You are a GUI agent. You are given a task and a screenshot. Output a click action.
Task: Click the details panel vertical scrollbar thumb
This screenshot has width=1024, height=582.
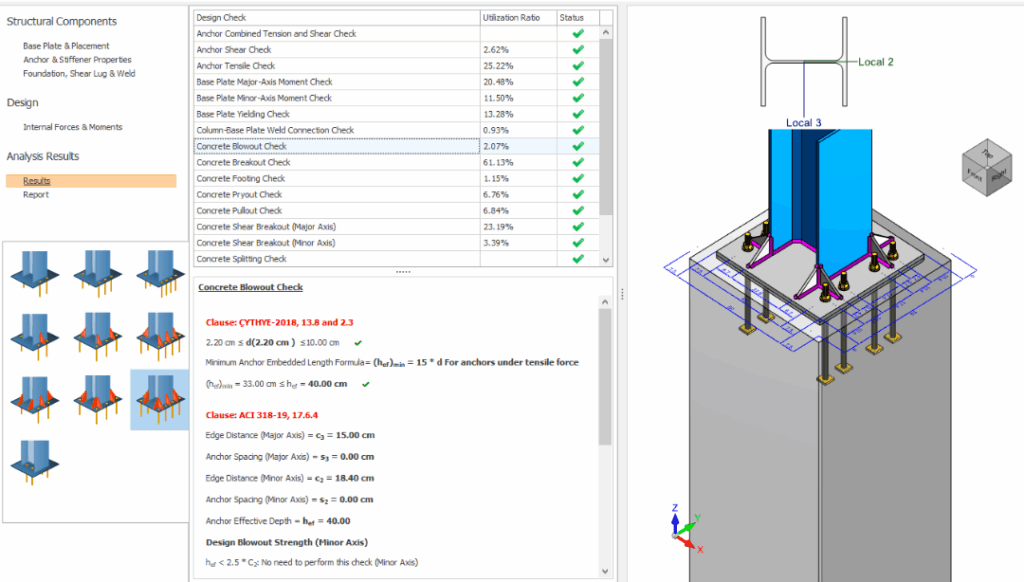point(604,375)
